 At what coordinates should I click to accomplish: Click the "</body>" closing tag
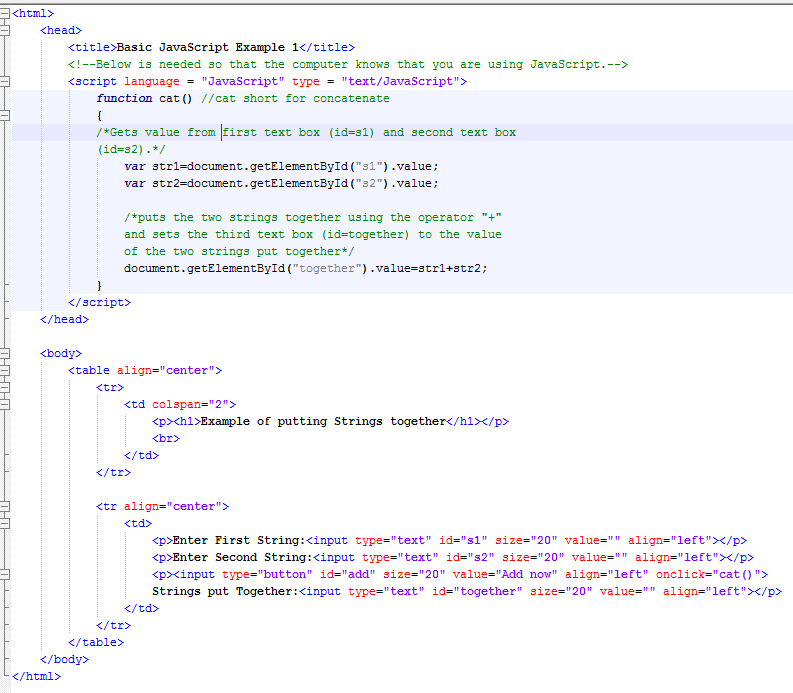coord(65,660)
